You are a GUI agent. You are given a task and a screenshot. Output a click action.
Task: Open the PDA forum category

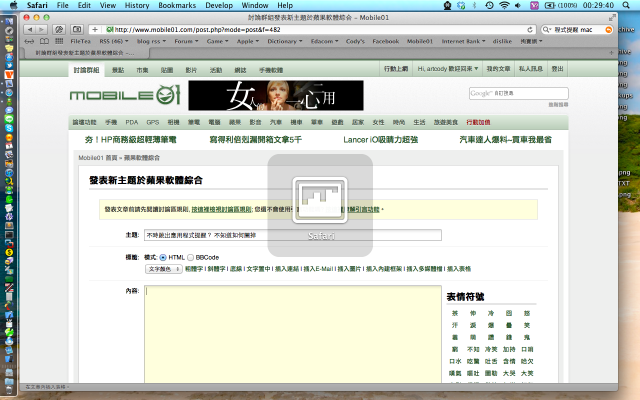coord(131,122)
